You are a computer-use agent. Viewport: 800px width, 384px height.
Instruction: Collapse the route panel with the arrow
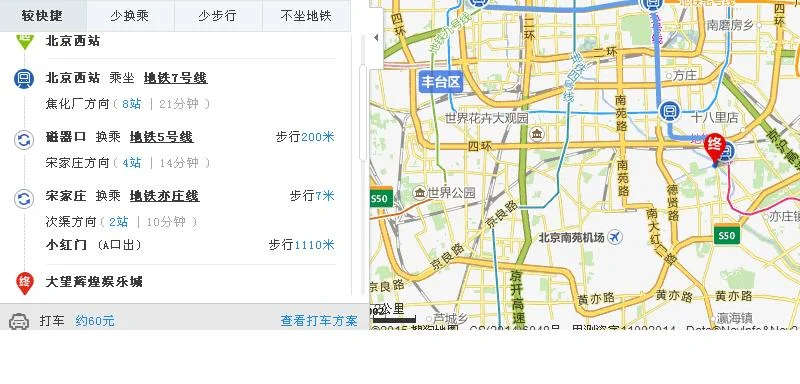pyautogui.click(x=377, y=37)
